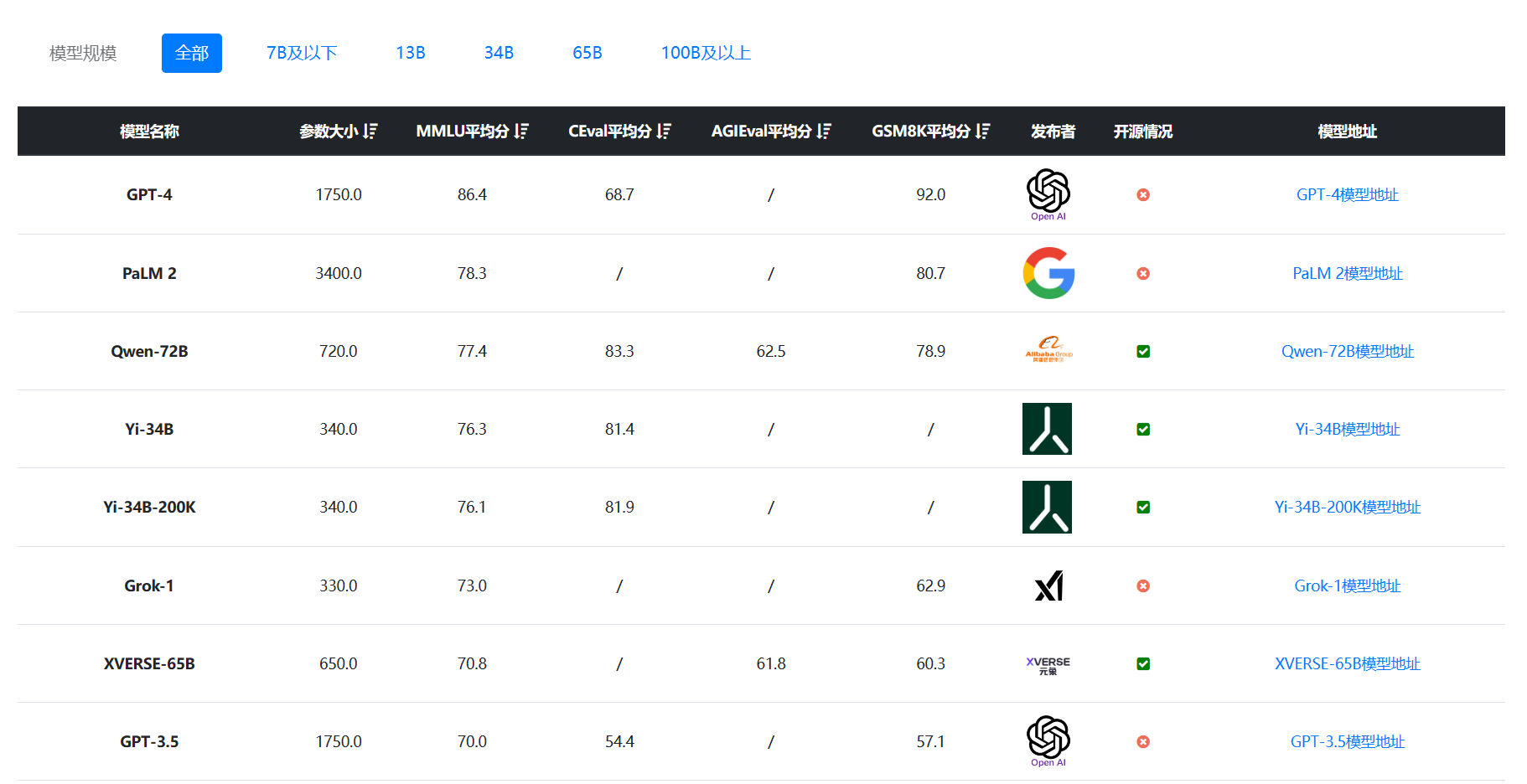Sort by the MMLU平均分 column
The height and width of the screenshot is (784, 1527).
tap(521, 131)
